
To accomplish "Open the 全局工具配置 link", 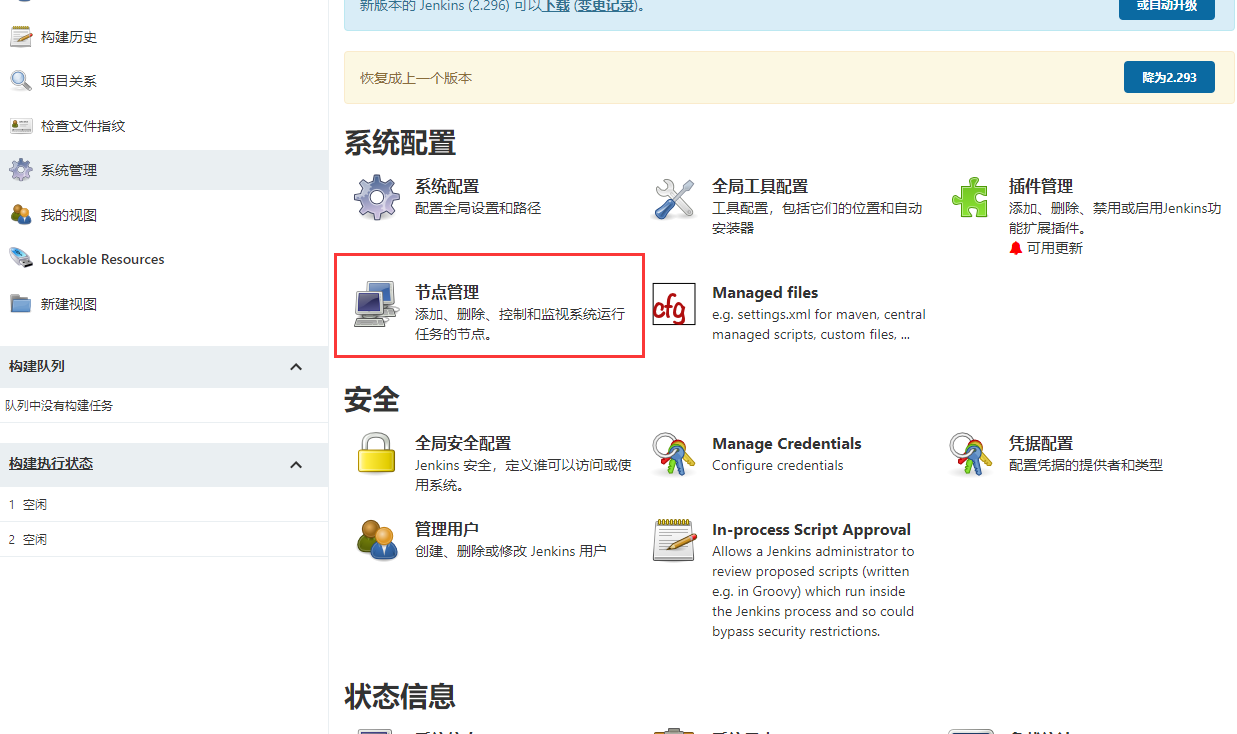I will [x=760, y=186].
